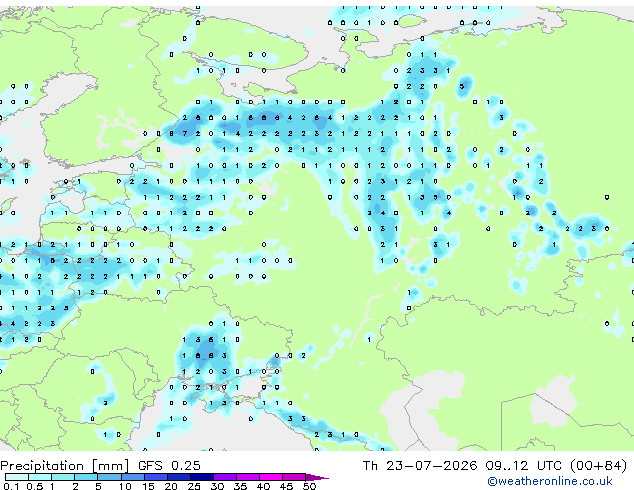Viewport: 634px width, 490px height.
Task: Select the 20–25 mm legend color swatch
Action: (x=179, y=477)
